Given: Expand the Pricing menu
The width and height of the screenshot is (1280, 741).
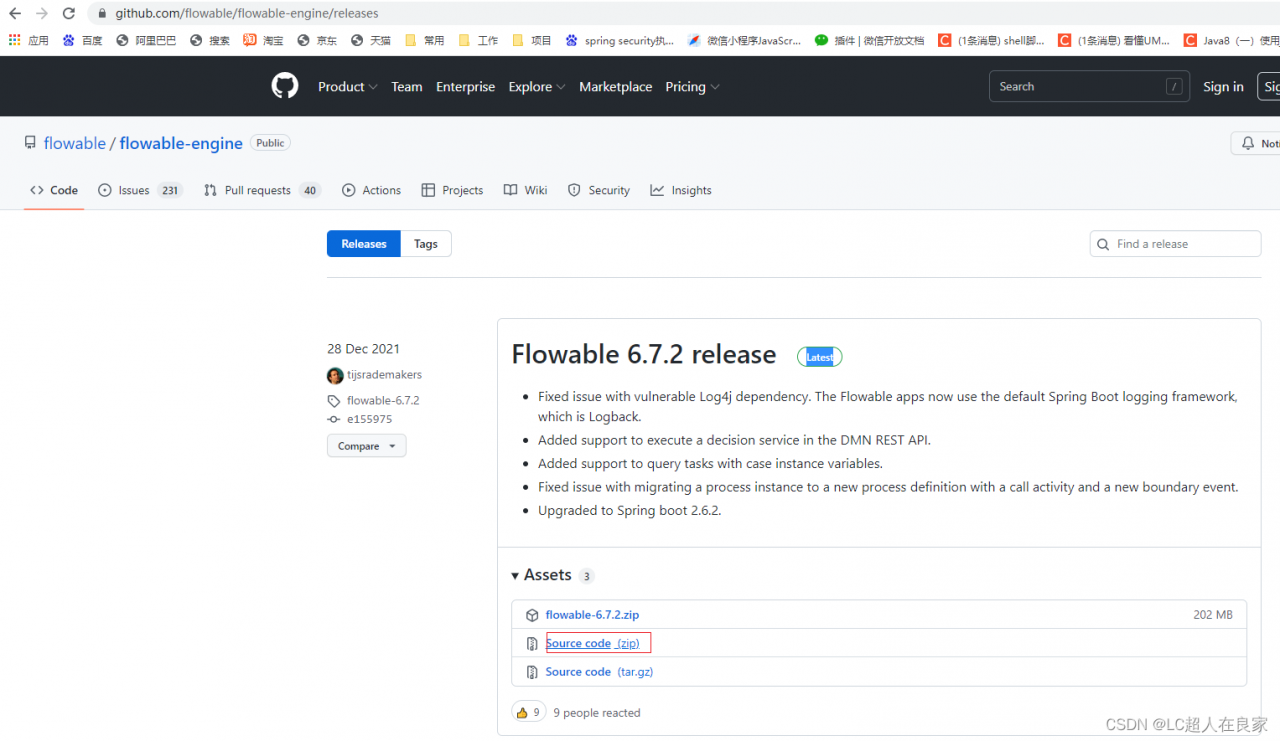Looking at the screenshot, I should tap(692, 87).
